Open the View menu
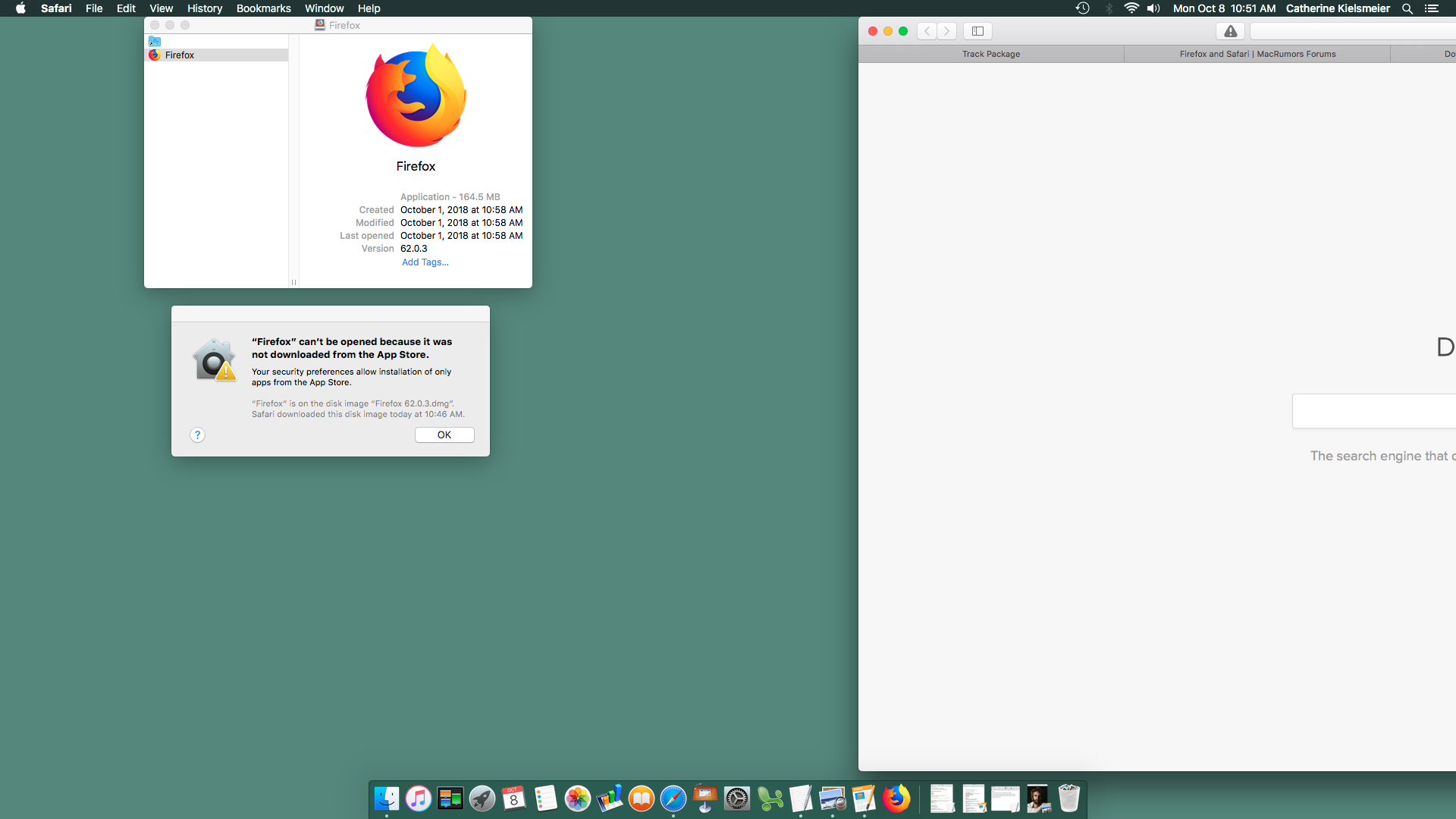 pos(161,8)
